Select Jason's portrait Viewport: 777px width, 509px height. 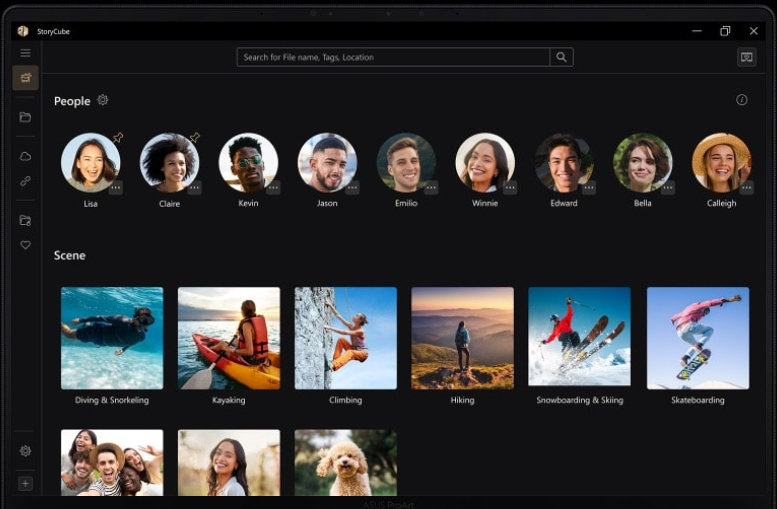[x=327, y=163]
